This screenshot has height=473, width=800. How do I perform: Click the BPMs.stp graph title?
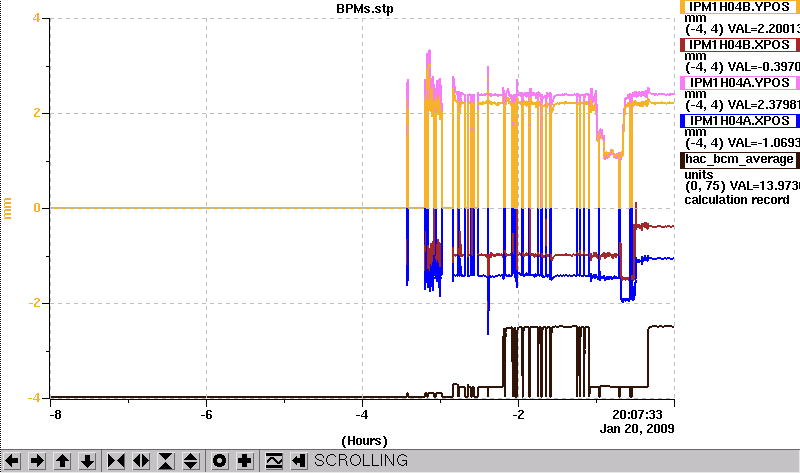point(365,9)
